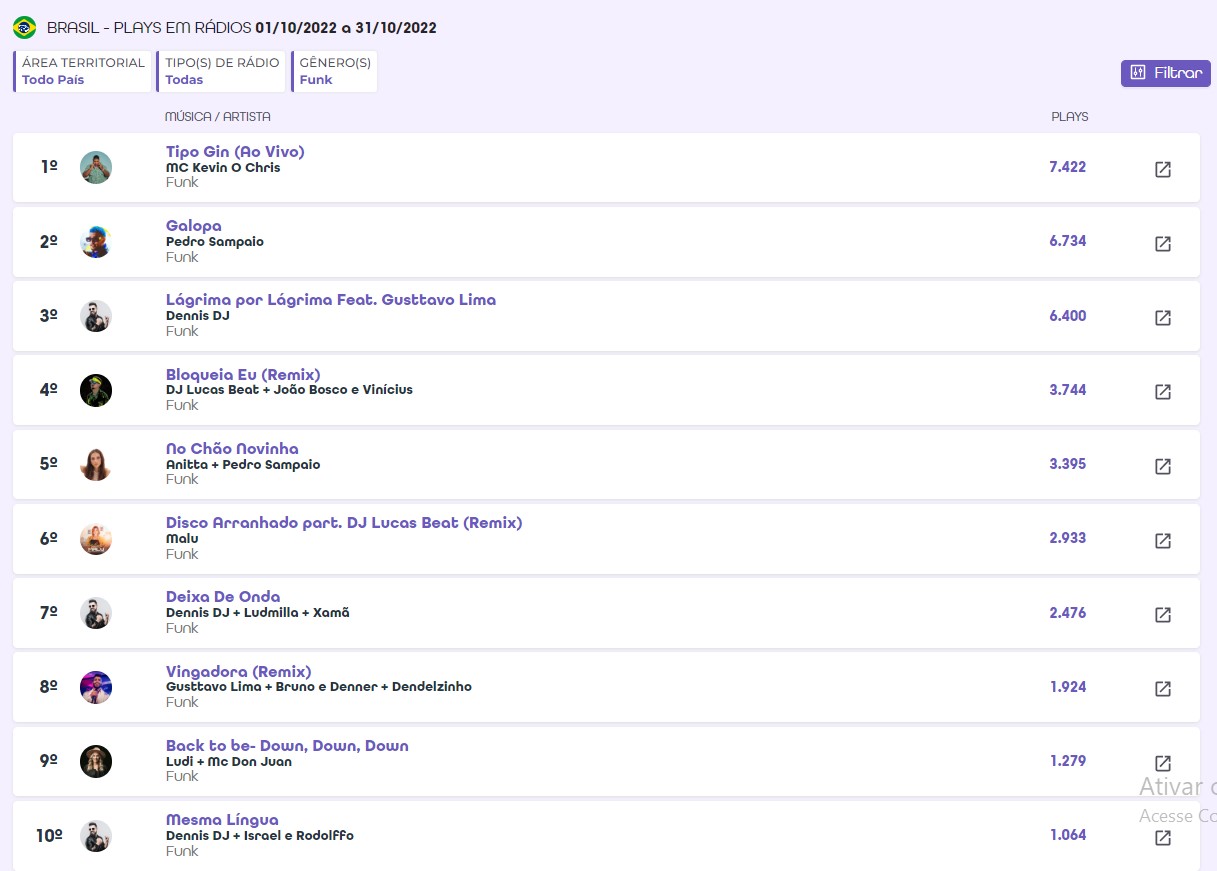Click the date range 01/10/2022 a 31/10/2022
This screenshot has height=871, width=1217.
346,28
